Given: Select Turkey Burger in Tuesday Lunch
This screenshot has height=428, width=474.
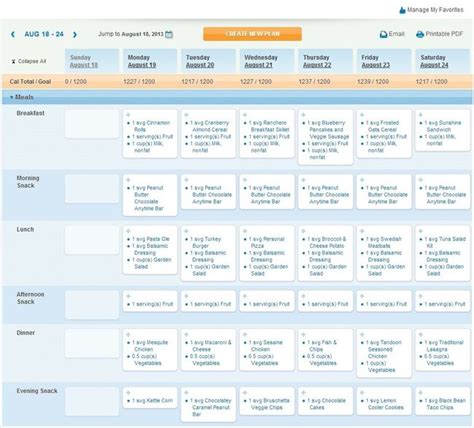Looking at the screenshot, I should (205, 242).
